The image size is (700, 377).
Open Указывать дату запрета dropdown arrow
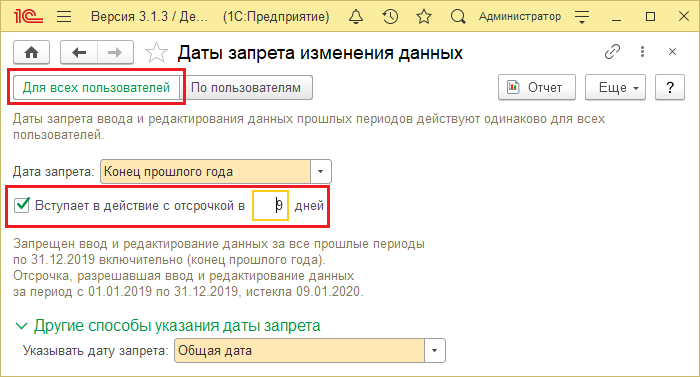pos(434,351)
